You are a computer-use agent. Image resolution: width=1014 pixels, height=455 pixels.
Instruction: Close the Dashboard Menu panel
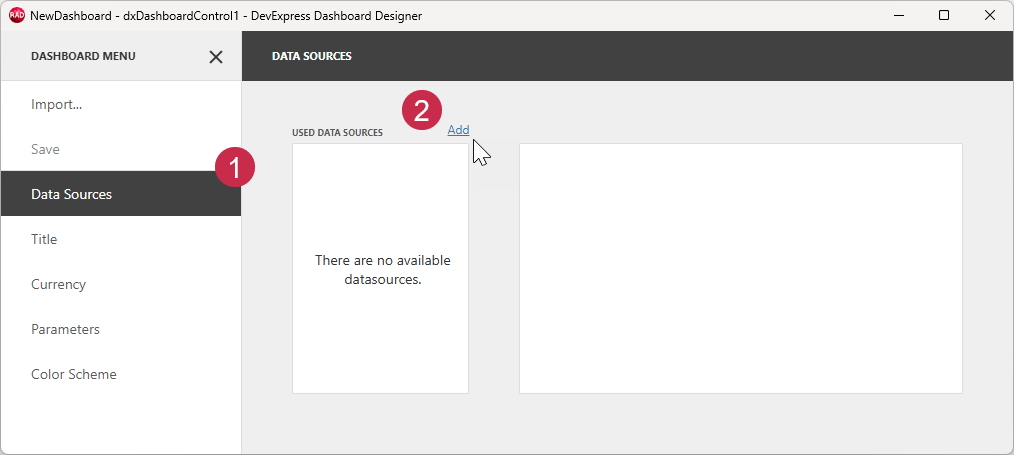216,57
